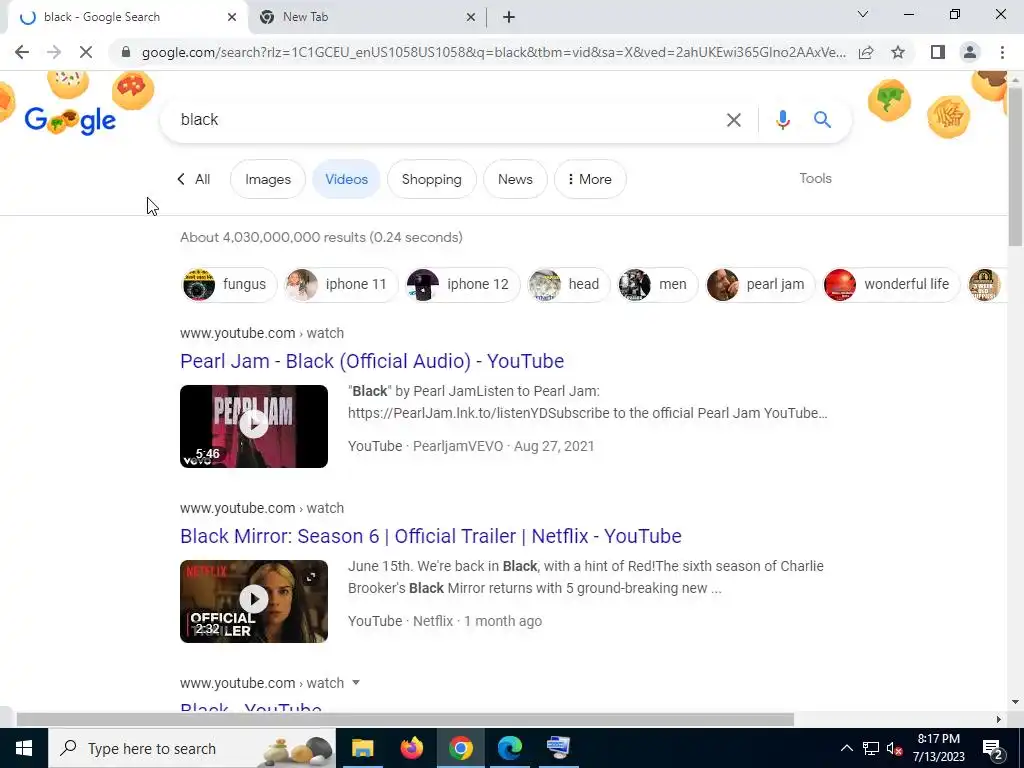Refine search with the 'head' chip

click(x=568, y=284)
